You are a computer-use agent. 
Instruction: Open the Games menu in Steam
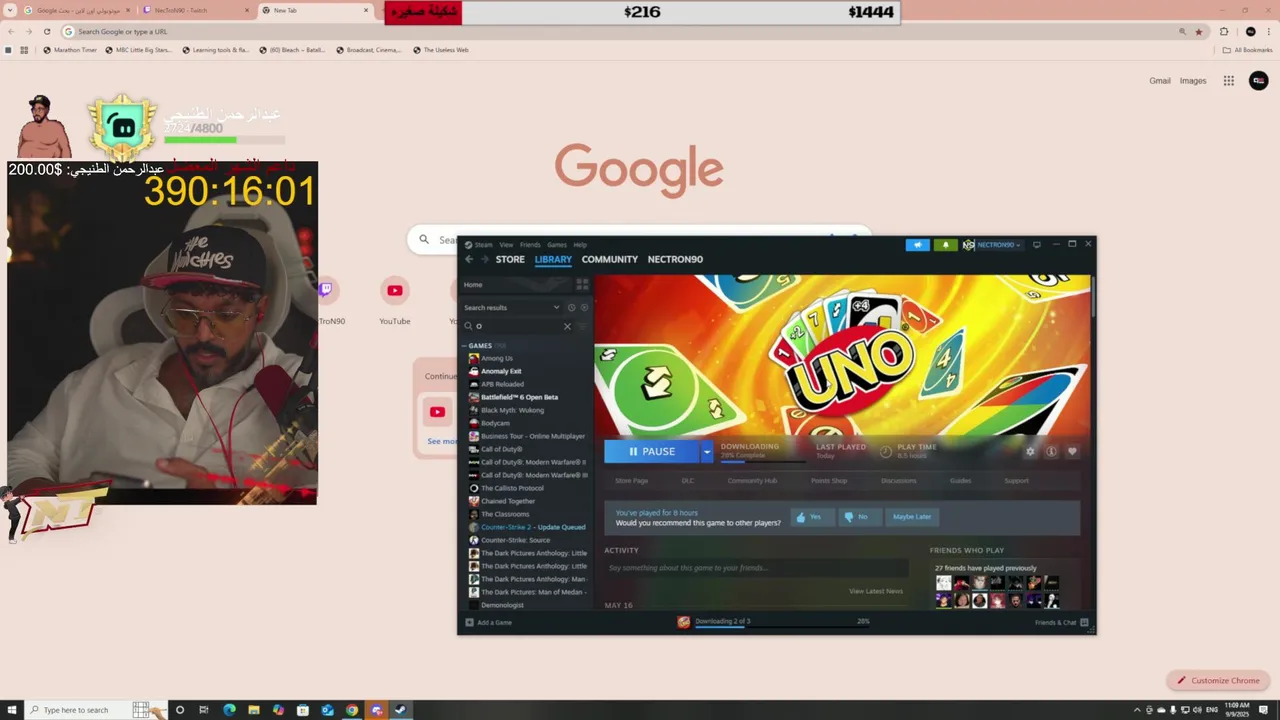(557, 245)
